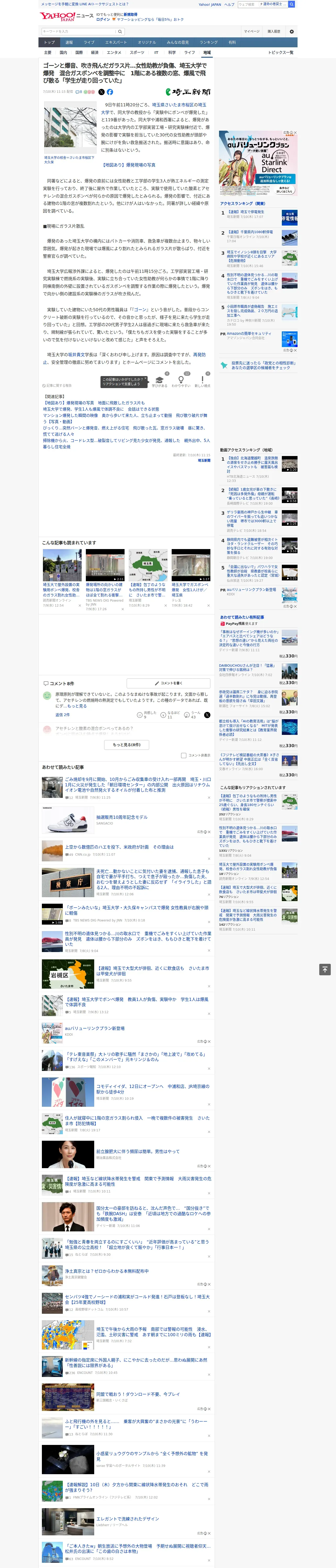Click the 埼玉新聞 publisher logo

pyautogui.click(x=188, y=92)
